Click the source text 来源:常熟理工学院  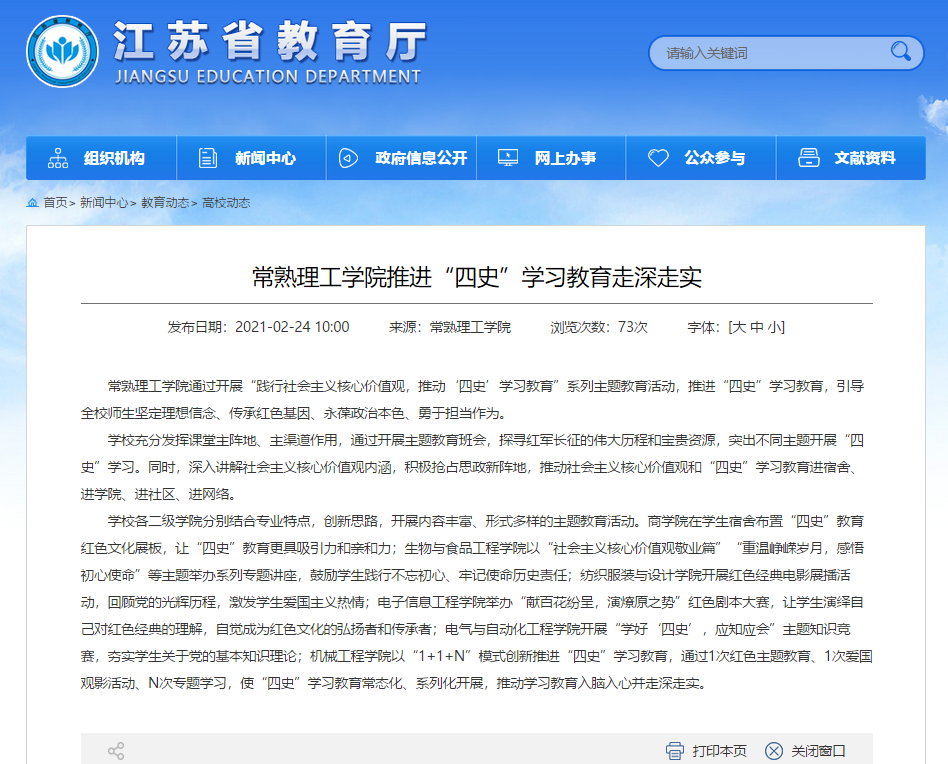point(450,328)
